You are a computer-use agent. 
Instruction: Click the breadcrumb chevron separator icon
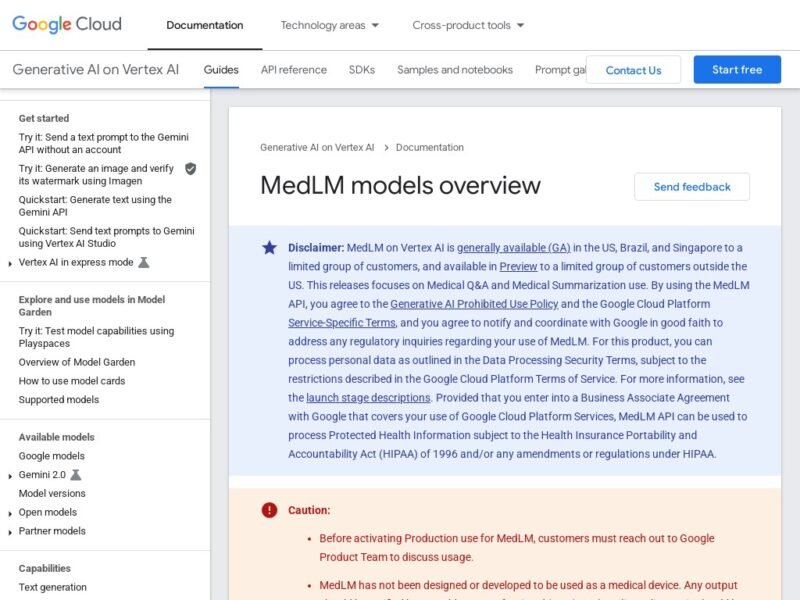pos(386,148)
